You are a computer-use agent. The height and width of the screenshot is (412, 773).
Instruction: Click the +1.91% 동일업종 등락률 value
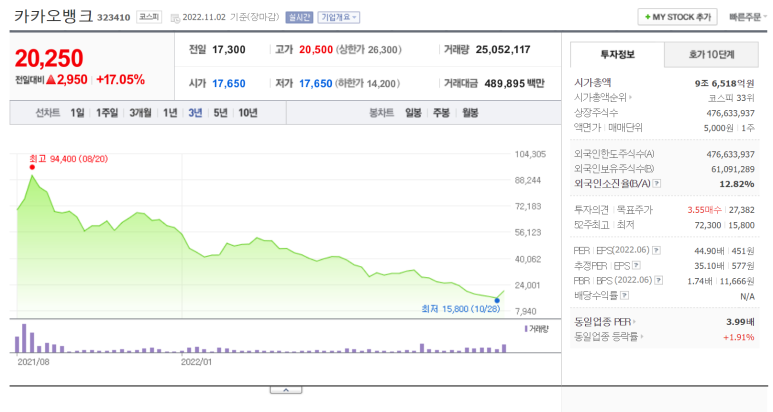tap(738, 338)
